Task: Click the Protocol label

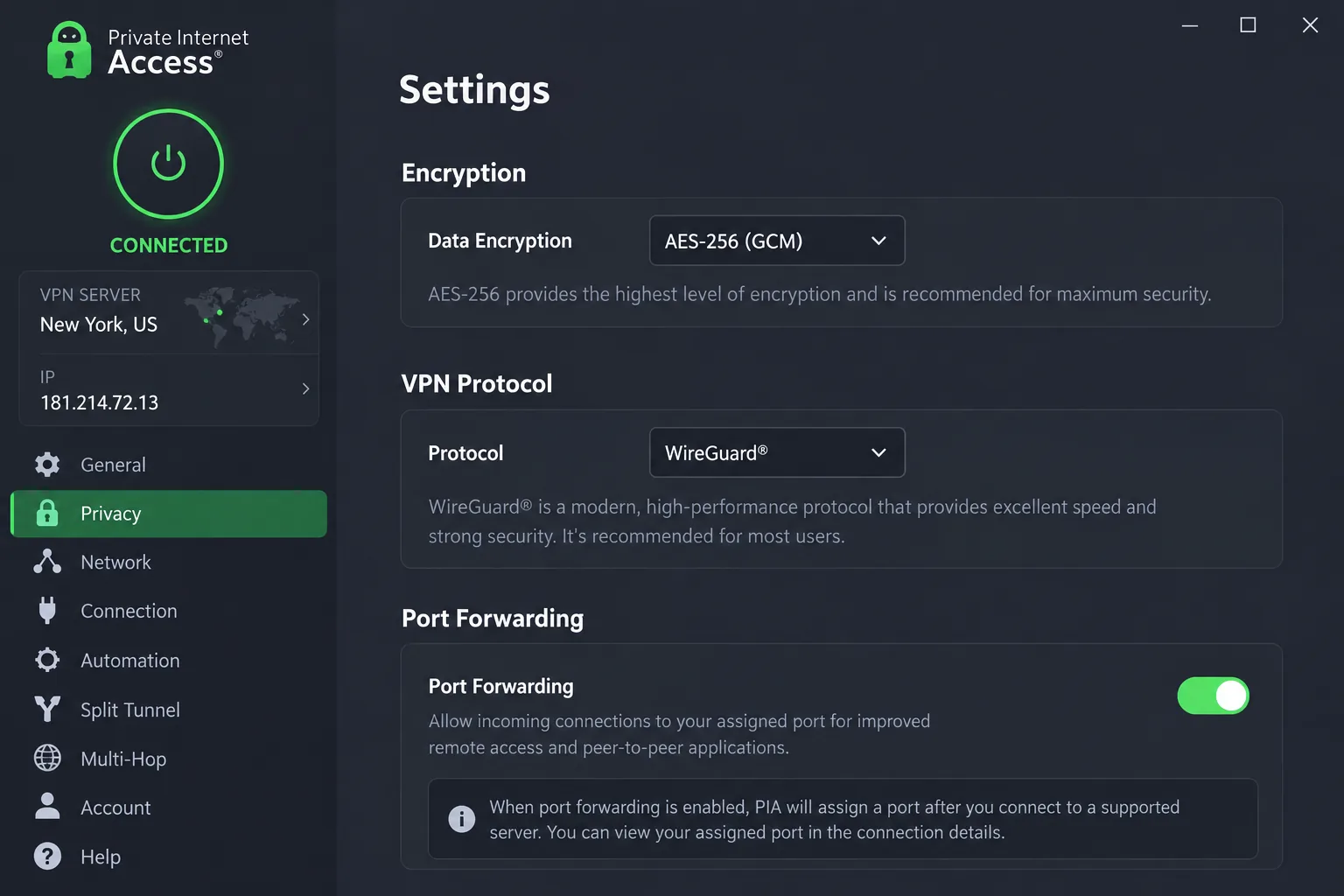Action: [465, 453]
